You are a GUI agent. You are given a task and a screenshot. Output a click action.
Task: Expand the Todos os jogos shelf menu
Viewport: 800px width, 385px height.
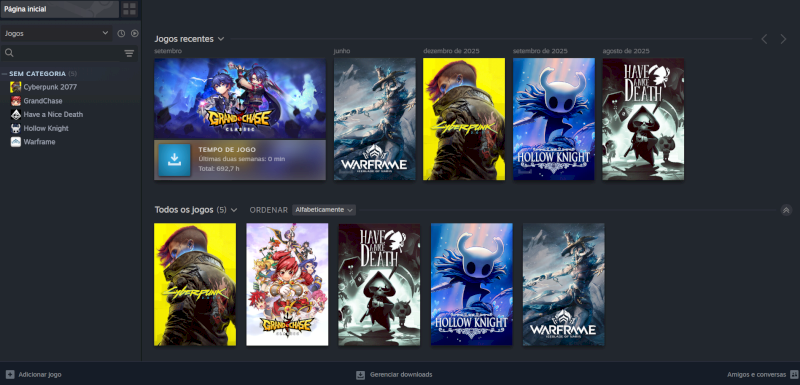(x=234, y=210)
